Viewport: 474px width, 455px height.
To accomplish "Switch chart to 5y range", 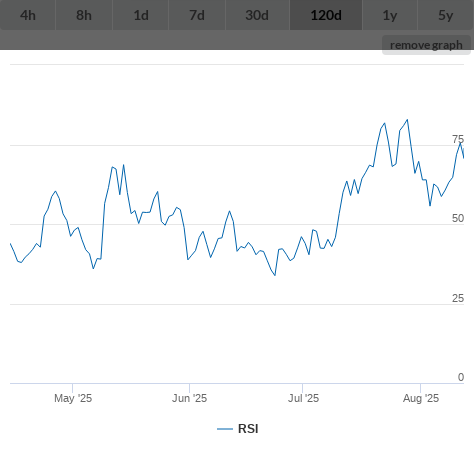I will tap(446, 15).
